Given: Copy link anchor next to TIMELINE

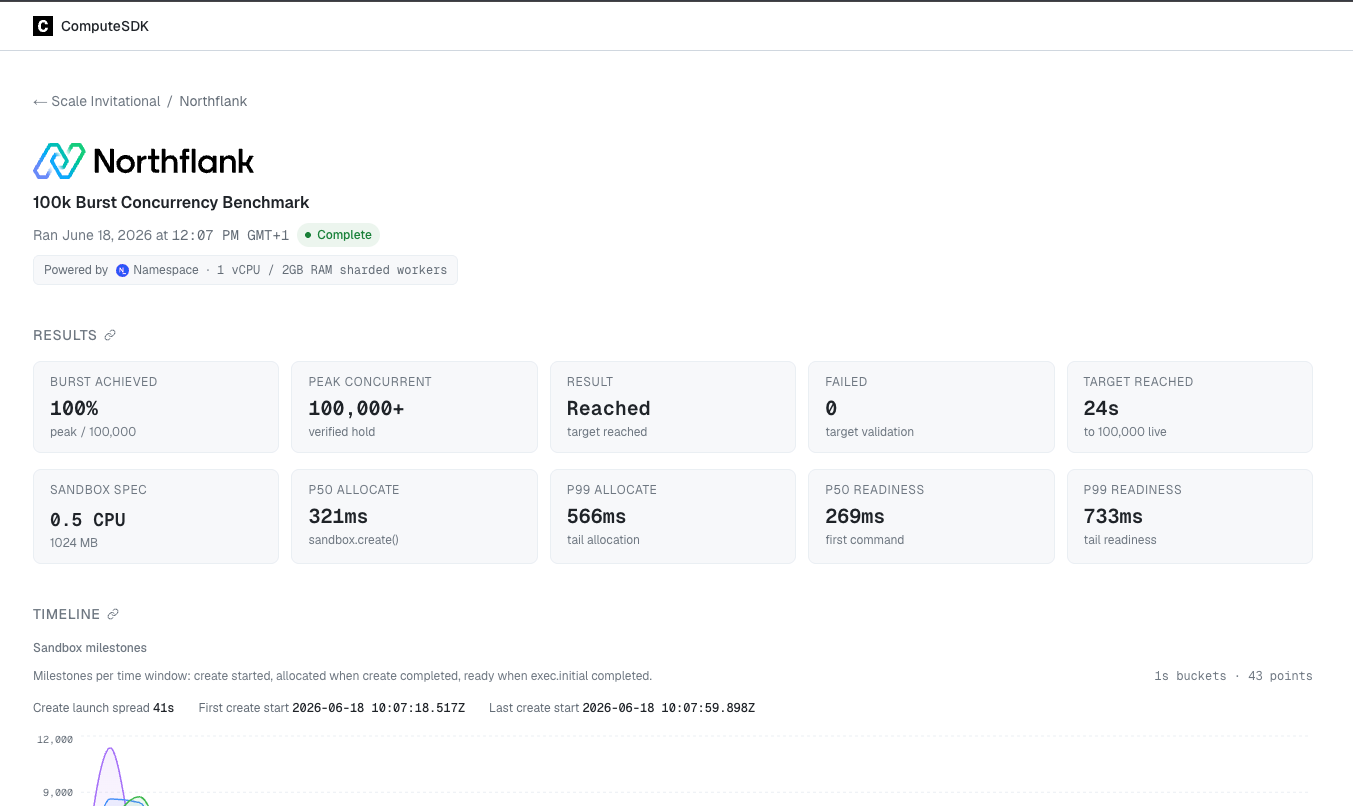Looking at the screenshot, I should [x=113, y=614].
